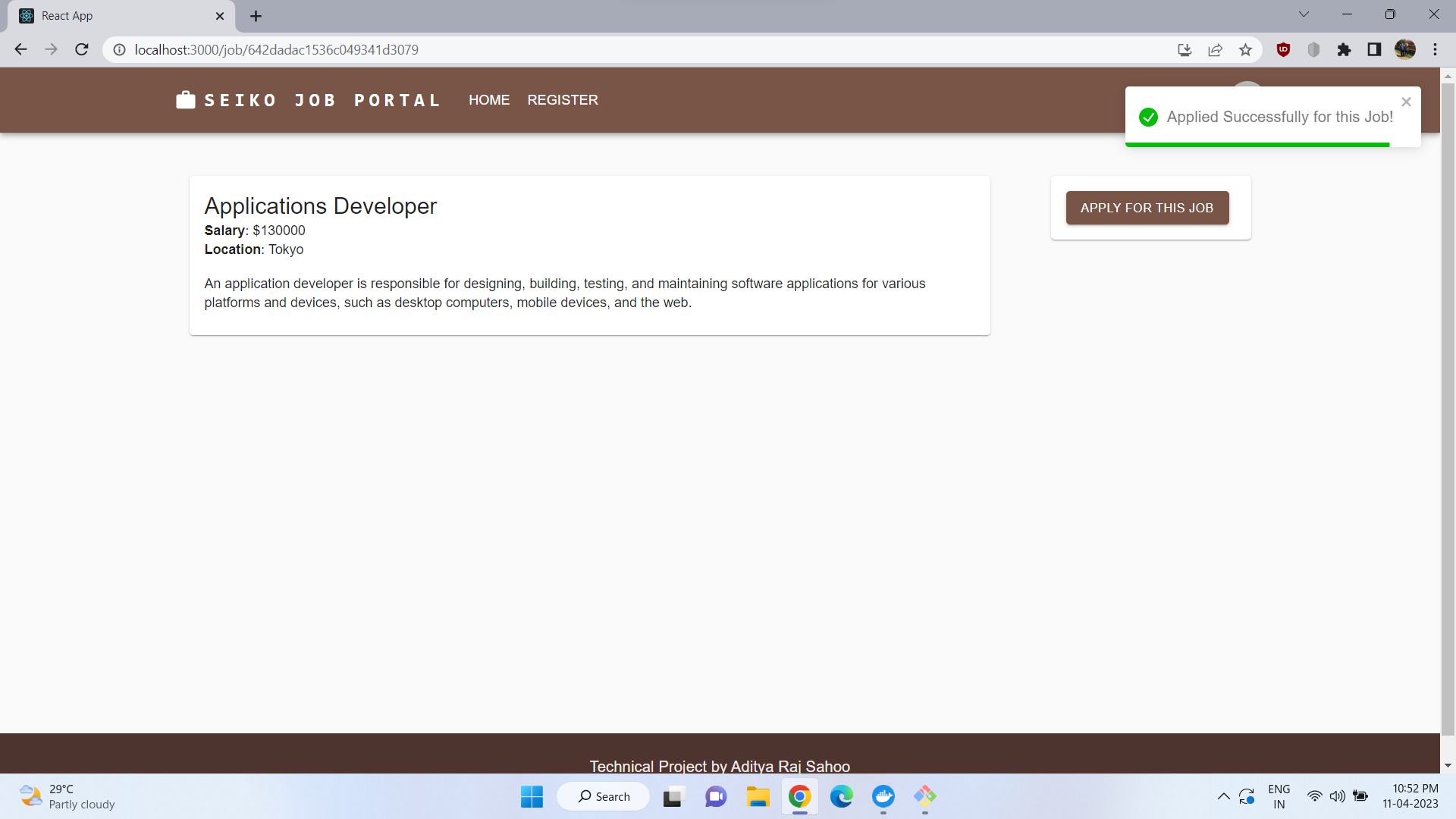Apply for this job using the brown button
Viewport: 1456px width, 819px height.
point(1147,207)
